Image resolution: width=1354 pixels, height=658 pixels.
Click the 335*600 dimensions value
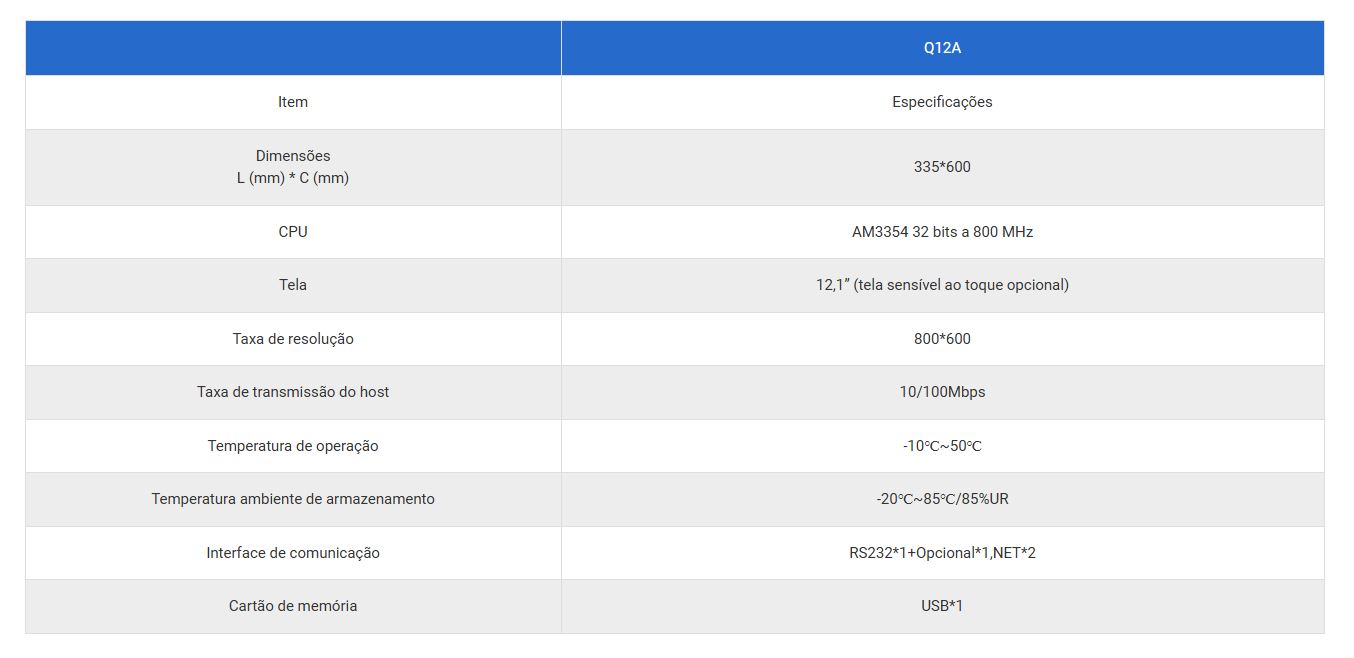pos(942,167)
